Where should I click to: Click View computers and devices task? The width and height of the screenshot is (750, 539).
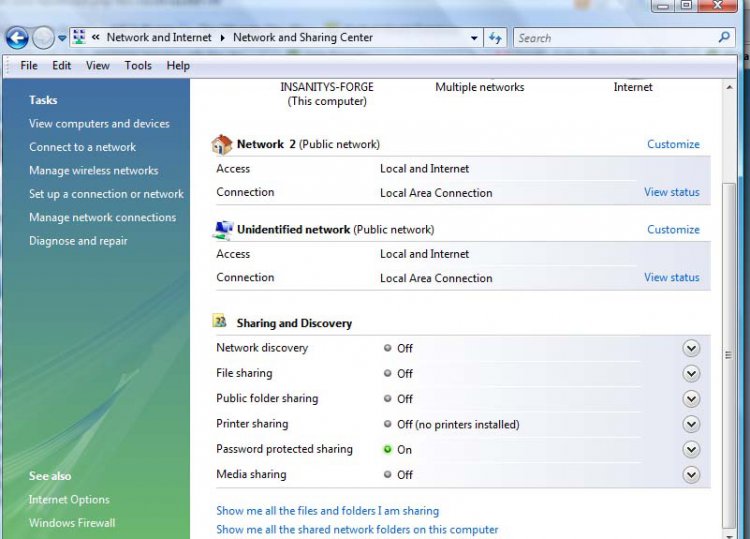(x=99, y=124)
